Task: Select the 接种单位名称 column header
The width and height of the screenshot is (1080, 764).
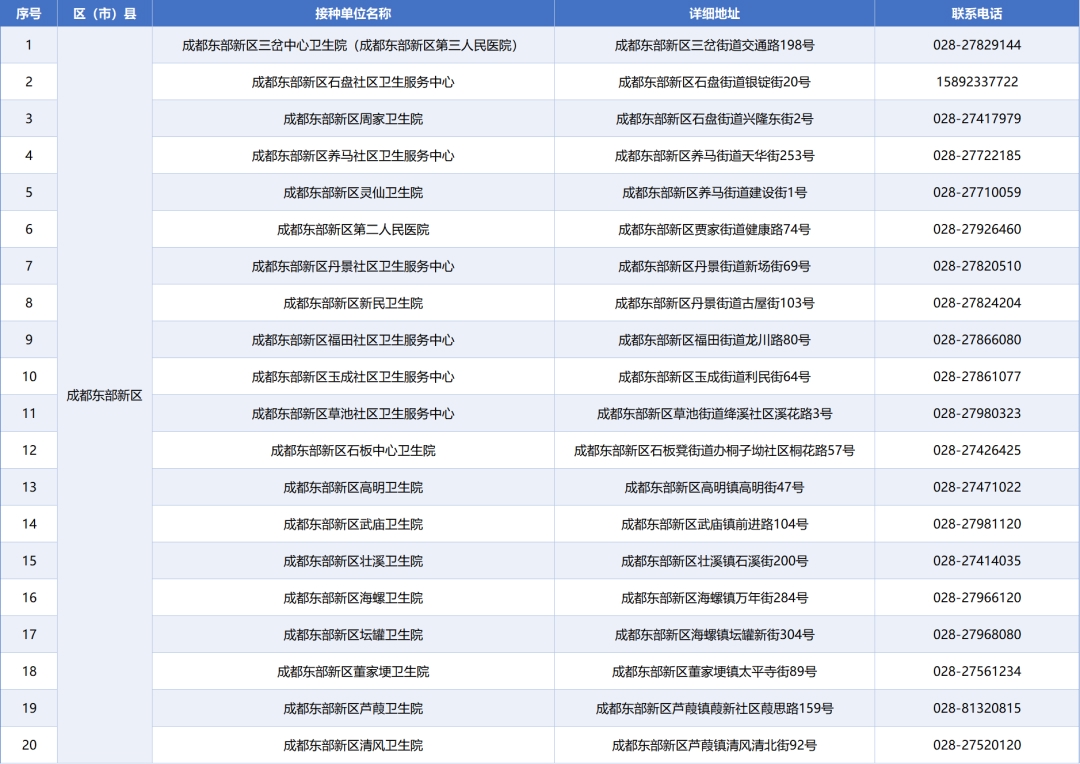Action: tap(352, 14)
